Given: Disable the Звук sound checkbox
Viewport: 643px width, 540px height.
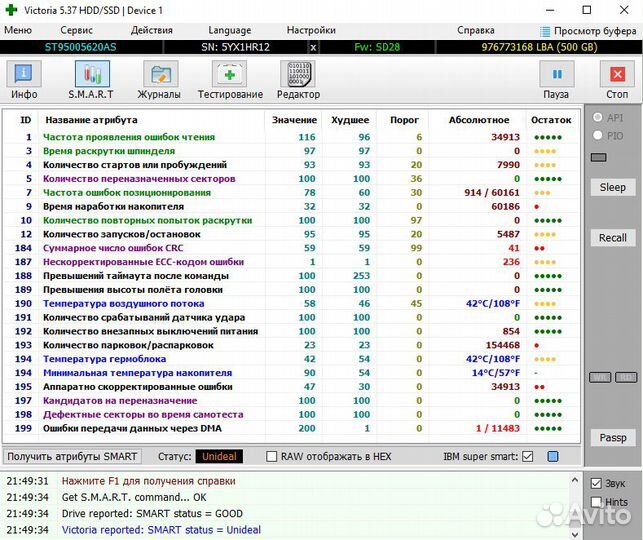Looking at the screenshot, I should (596, 483).
